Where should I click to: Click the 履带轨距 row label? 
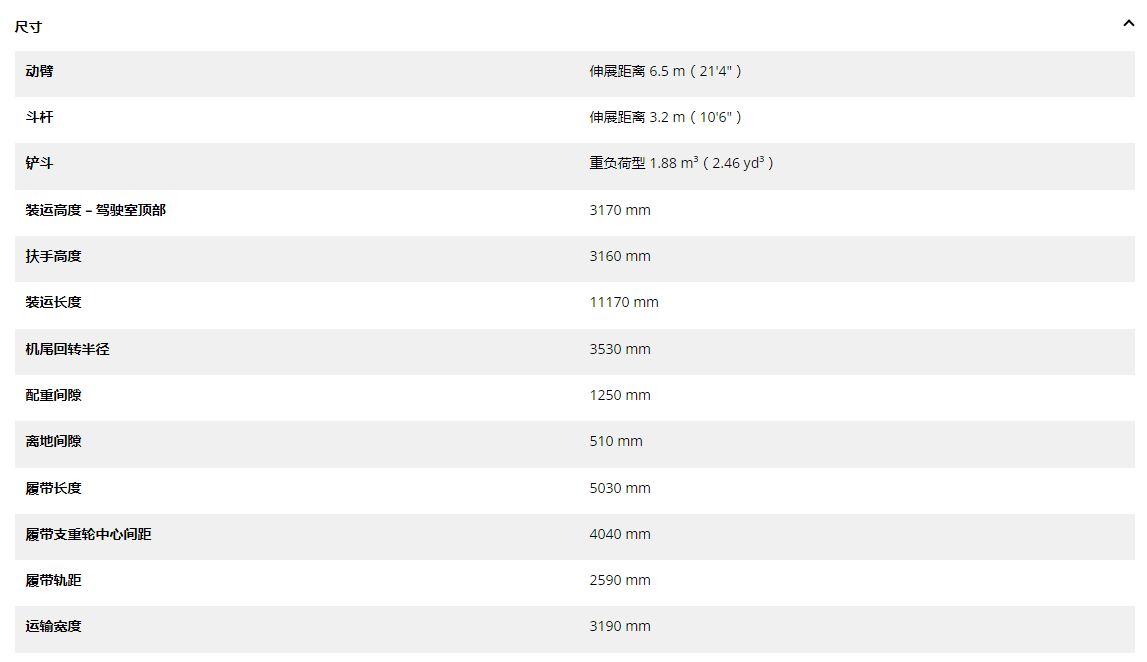click(54, 580)
